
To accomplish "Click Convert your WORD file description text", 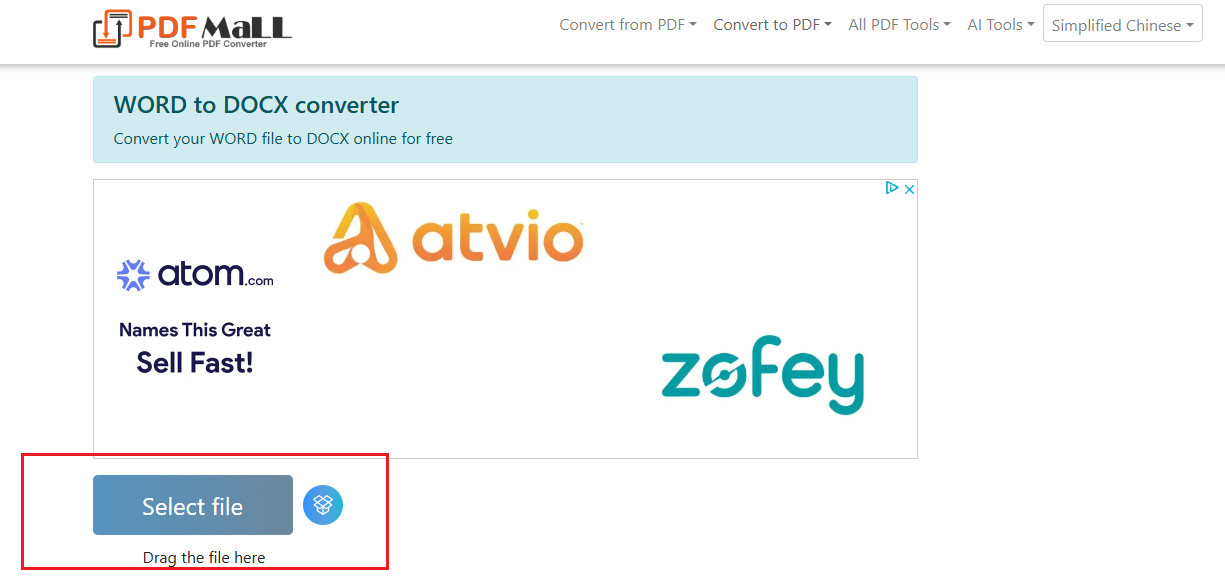I will click(x=283, y=139).
